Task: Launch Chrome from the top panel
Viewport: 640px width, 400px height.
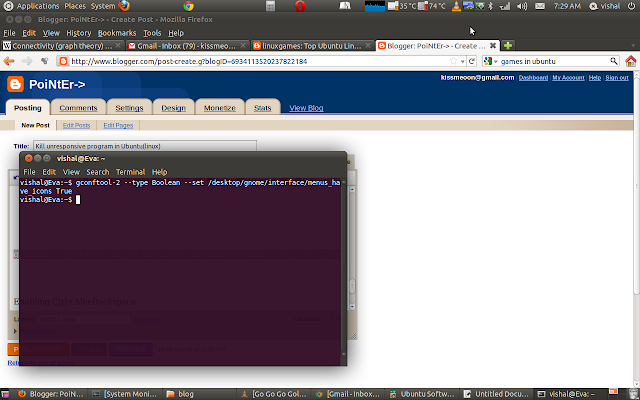Action: (x=188, y=6)
